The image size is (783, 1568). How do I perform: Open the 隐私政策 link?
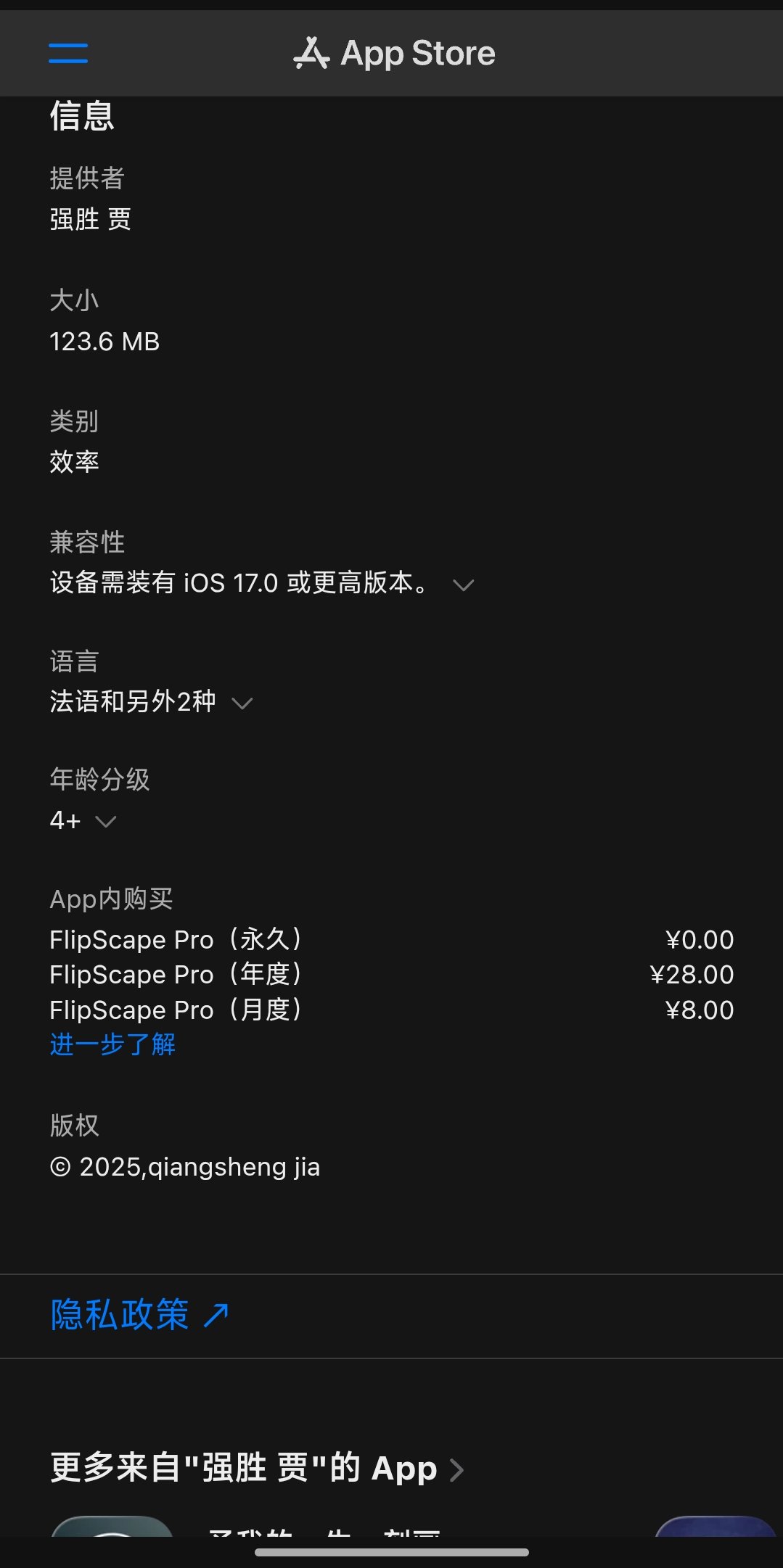120,1315
